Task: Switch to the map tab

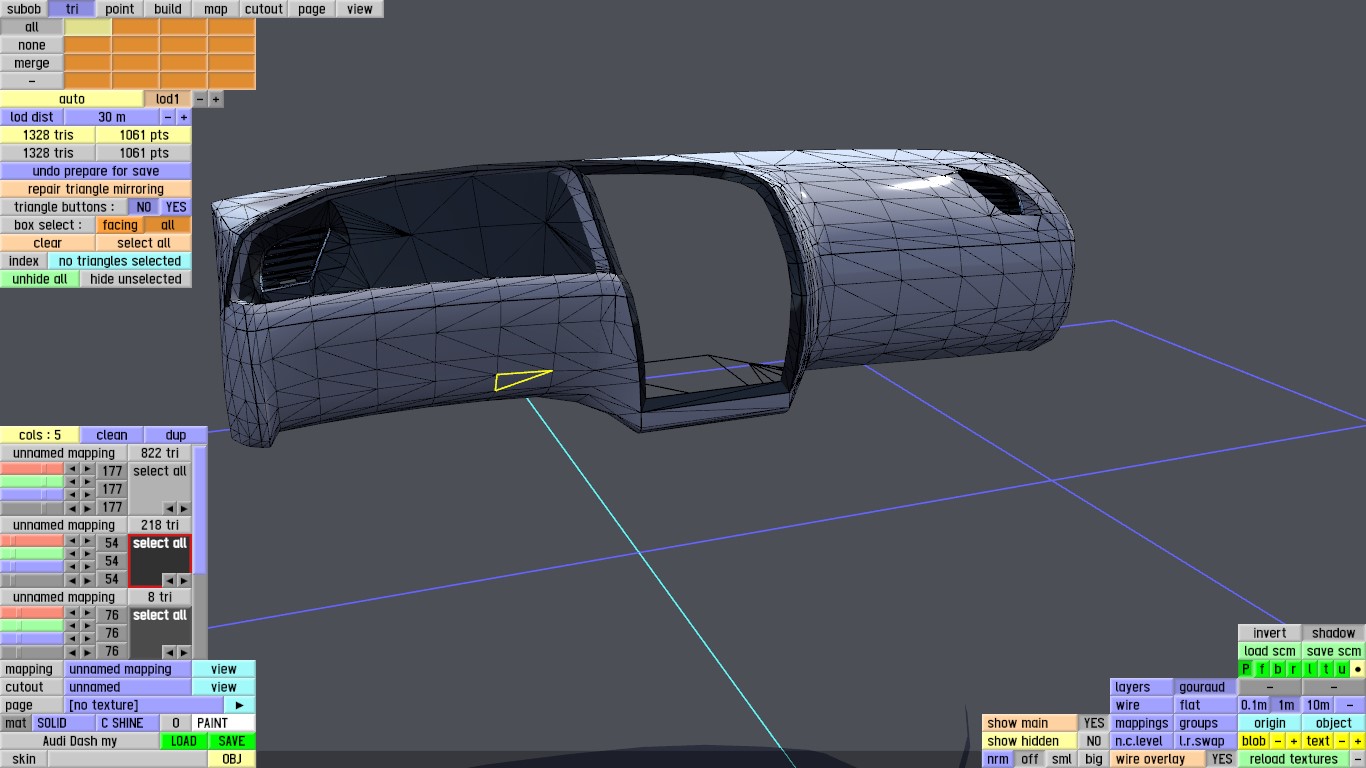Action: (216, 9)
